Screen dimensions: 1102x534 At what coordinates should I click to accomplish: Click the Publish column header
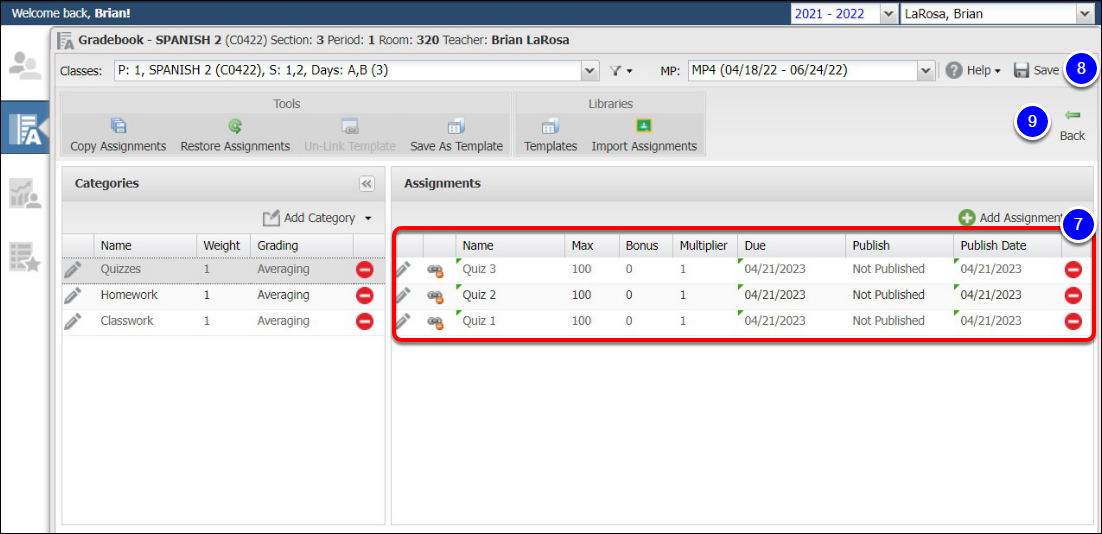(x=900, y=246)
